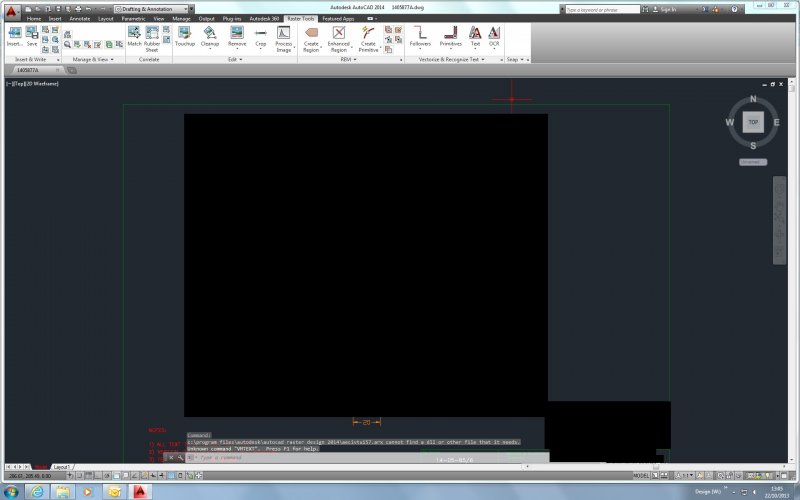Expand the Vectorize & Recognize Text panel
This screenshot has width=800, height=500.
pos(452,60)
